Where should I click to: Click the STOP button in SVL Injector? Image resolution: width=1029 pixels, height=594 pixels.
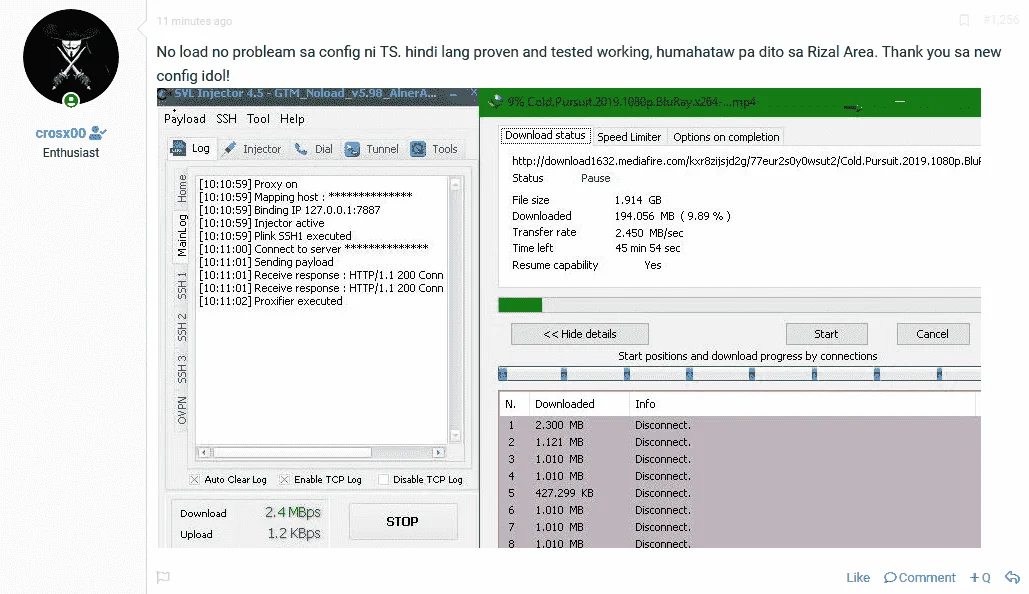pyautogui.click(x=402, y=521)
